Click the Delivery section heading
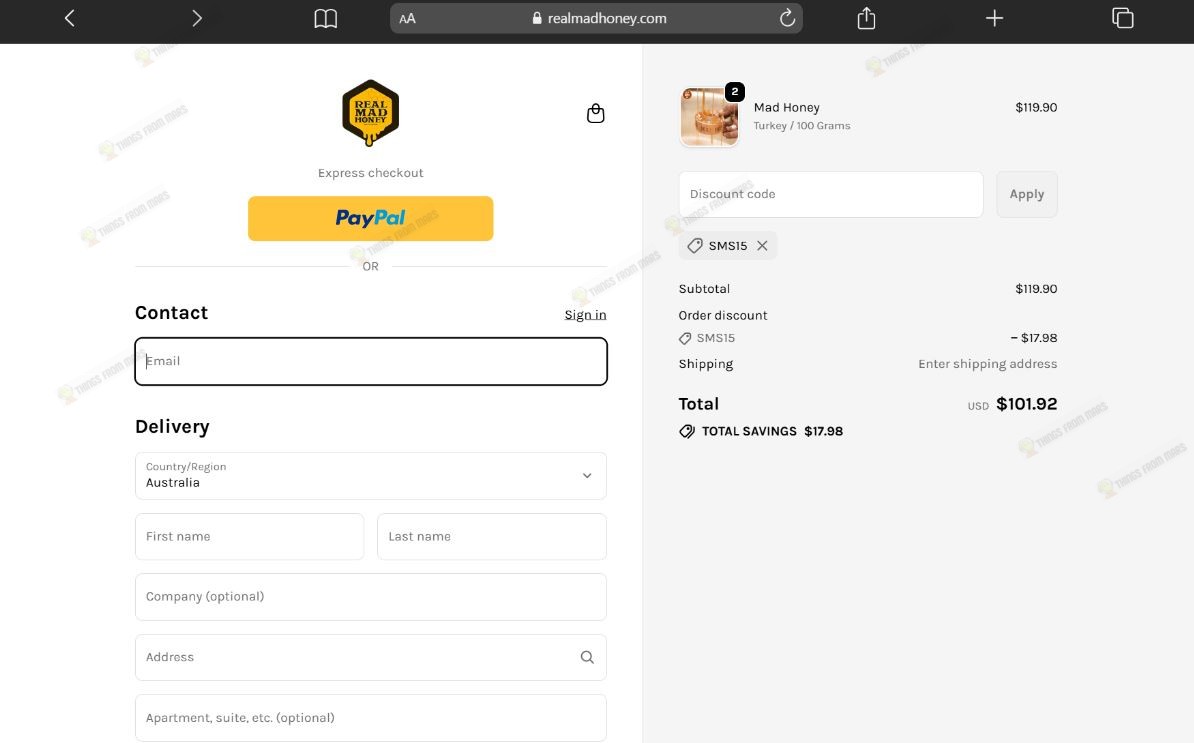Image resolution: width=1194 pixels, height=743 pixels. point(172,427)
